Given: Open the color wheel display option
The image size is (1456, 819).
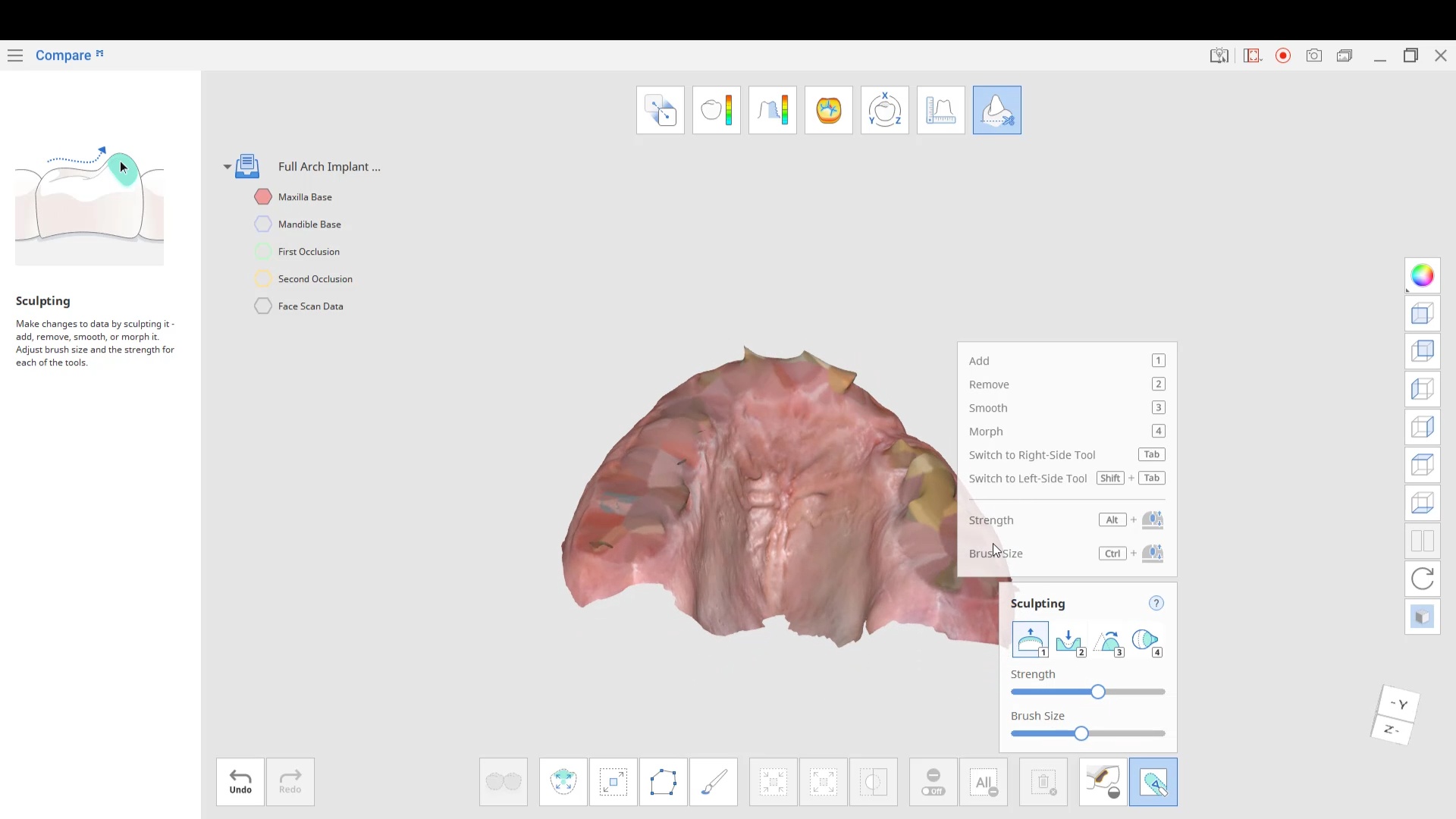Looking at the screenshot, I should click(x=1422, y=275).
